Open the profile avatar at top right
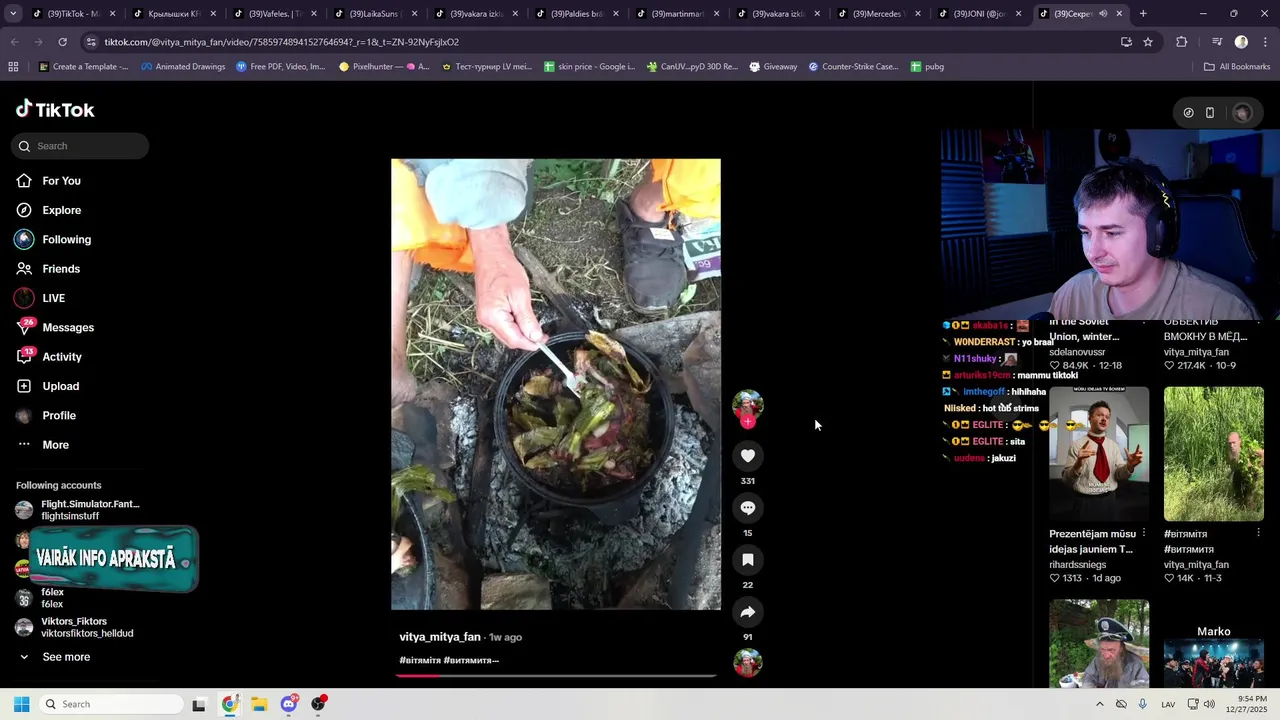This screenshot has height=720, width=1280. click(x=1242, y=113)
